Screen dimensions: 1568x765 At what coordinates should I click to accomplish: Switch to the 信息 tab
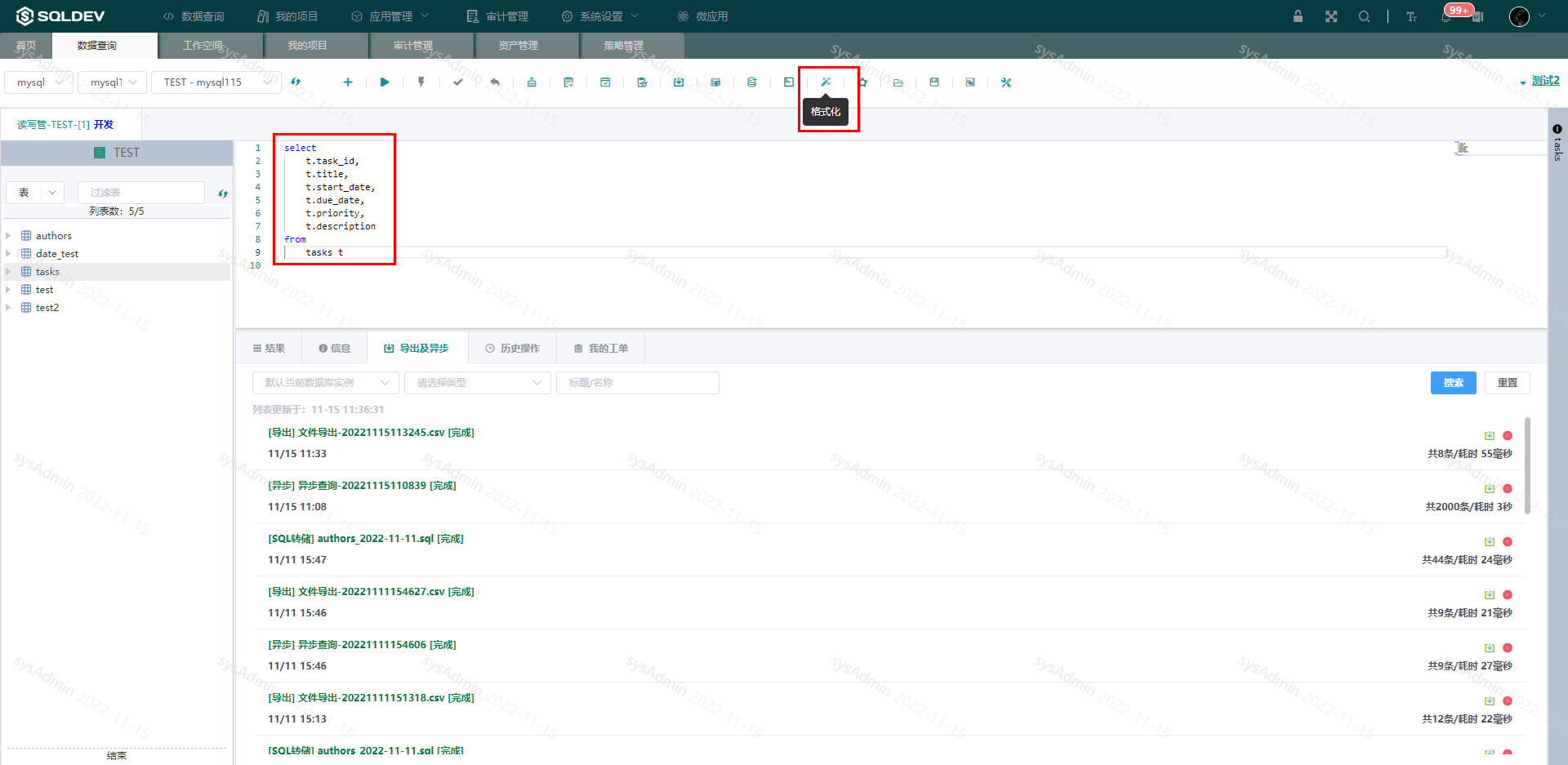coord(335,349)
